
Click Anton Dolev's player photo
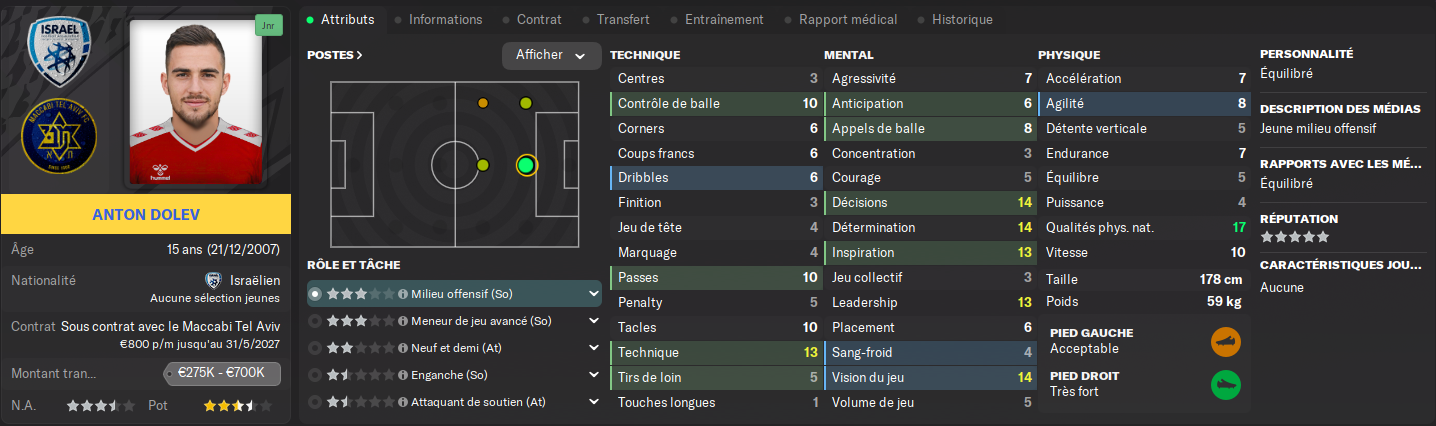196,103
